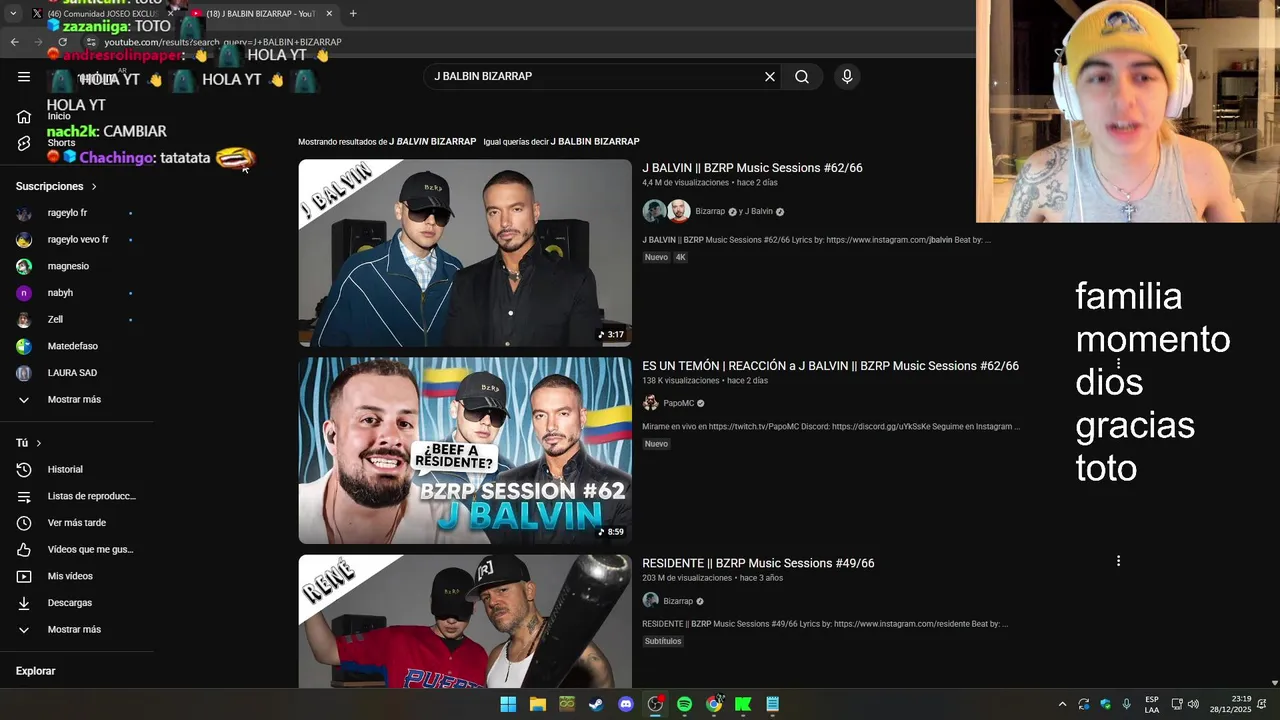Image resolution: width=1280 pixels, height=720 pixels.
Task: Play BZRP SESSION #62 reaction thumbnail
Action: [465, 450]
